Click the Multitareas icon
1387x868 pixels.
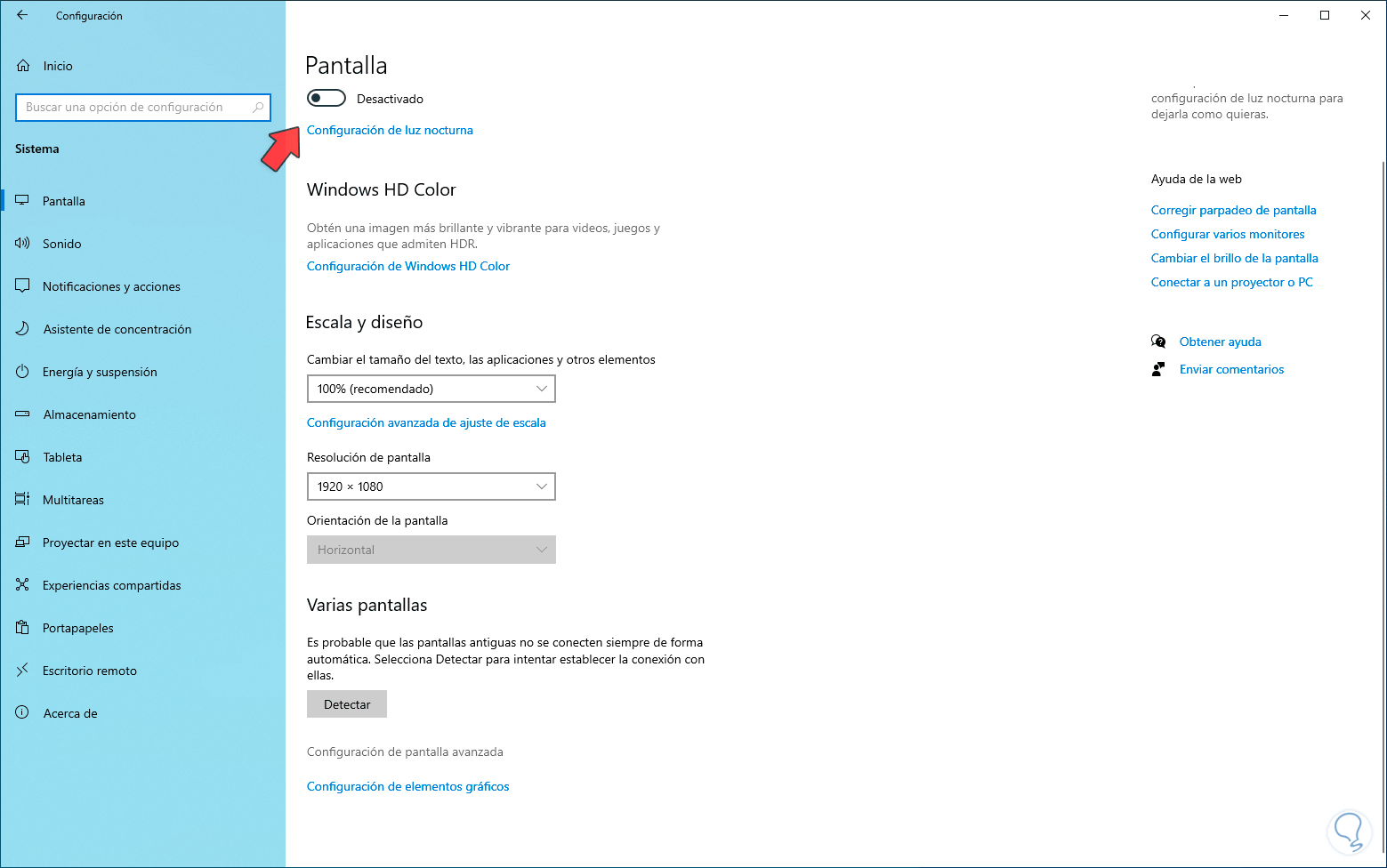22,500
